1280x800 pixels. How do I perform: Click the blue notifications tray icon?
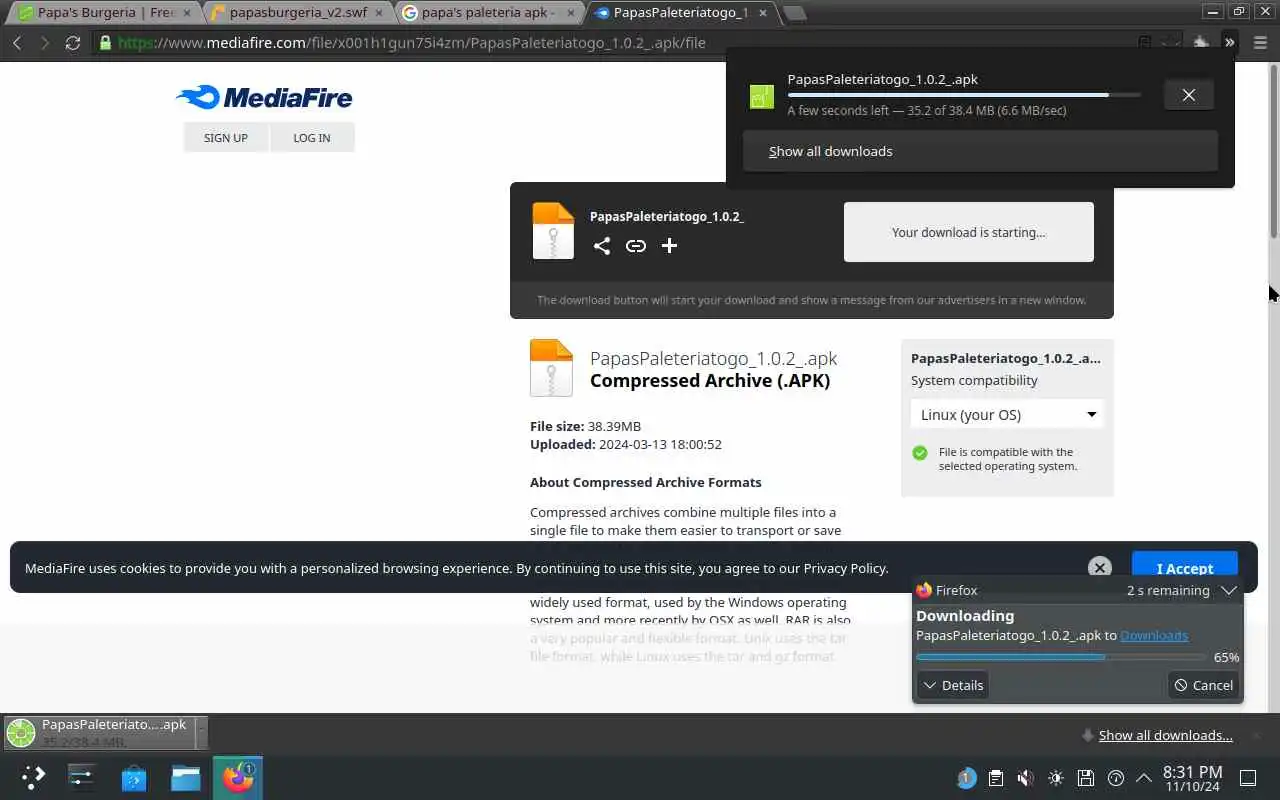966,778
